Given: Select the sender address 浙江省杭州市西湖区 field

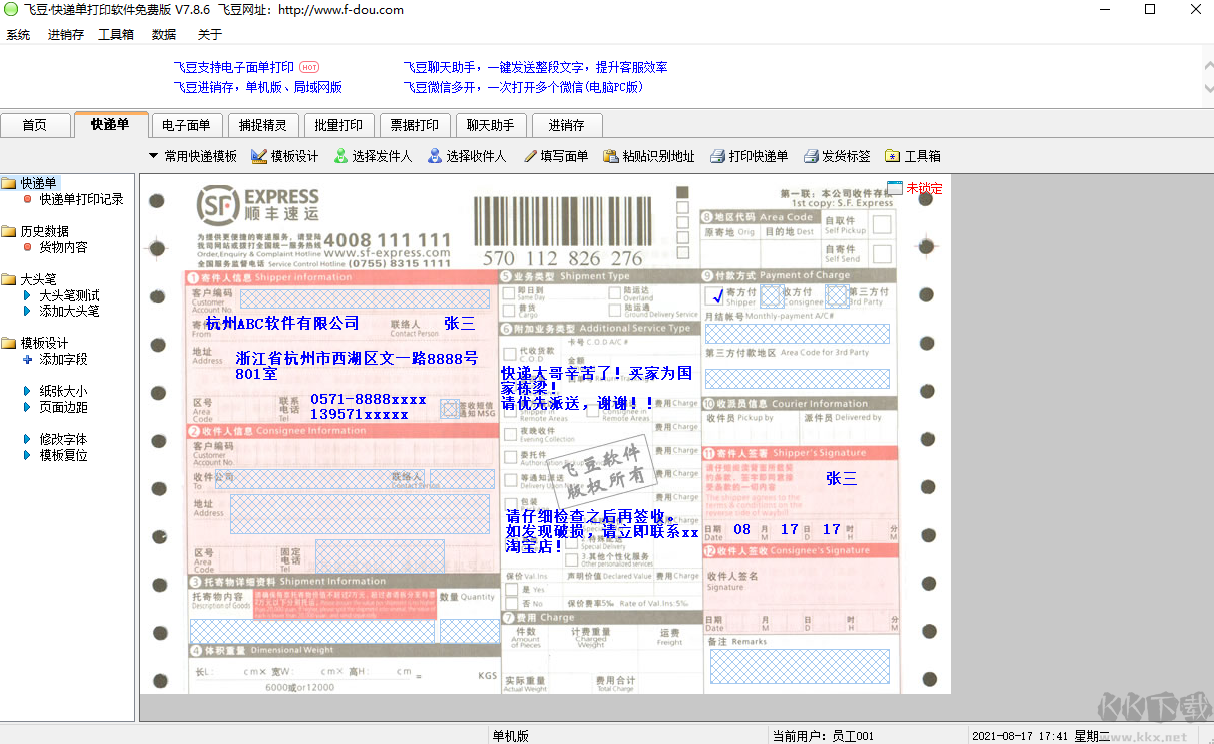Looking at the screenshot, I should (x=357, y=366).
